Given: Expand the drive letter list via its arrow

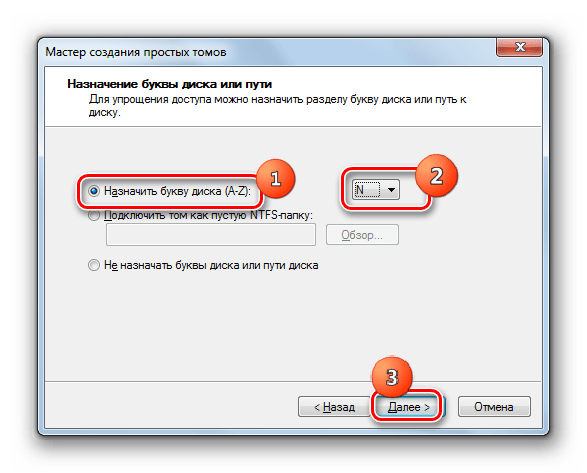Looking at the screenshot, I should (x=391, y=189).
